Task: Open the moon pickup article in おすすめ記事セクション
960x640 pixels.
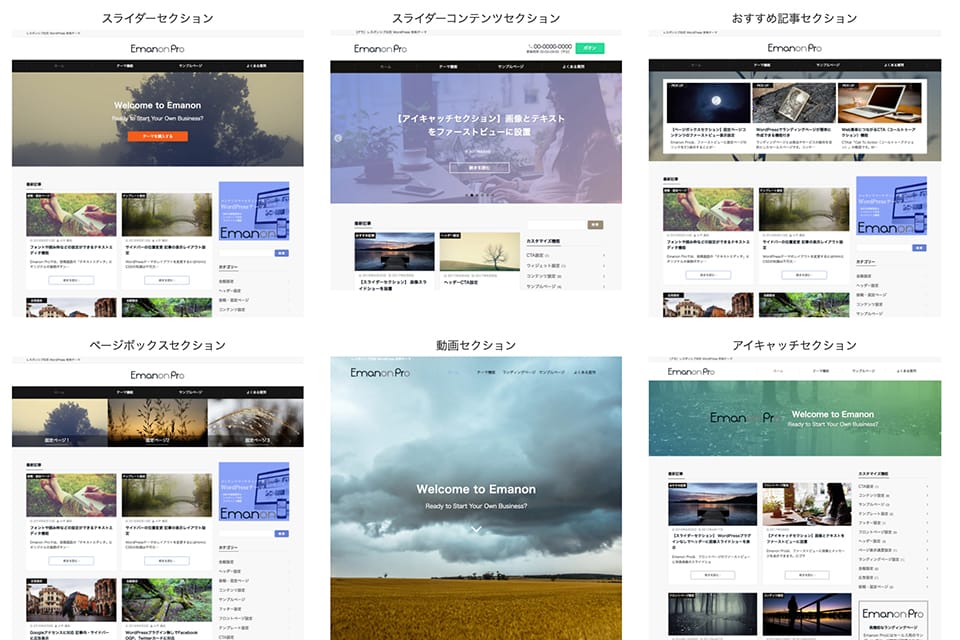Action: click(x=708, y=104)
